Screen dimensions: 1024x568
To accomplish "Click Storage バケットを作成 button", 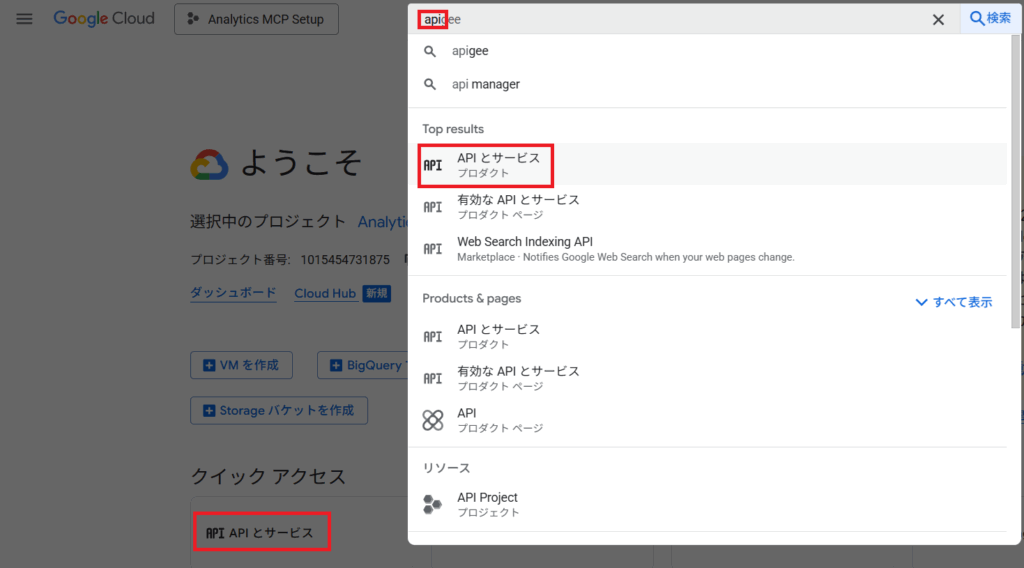I will (279, 410).
